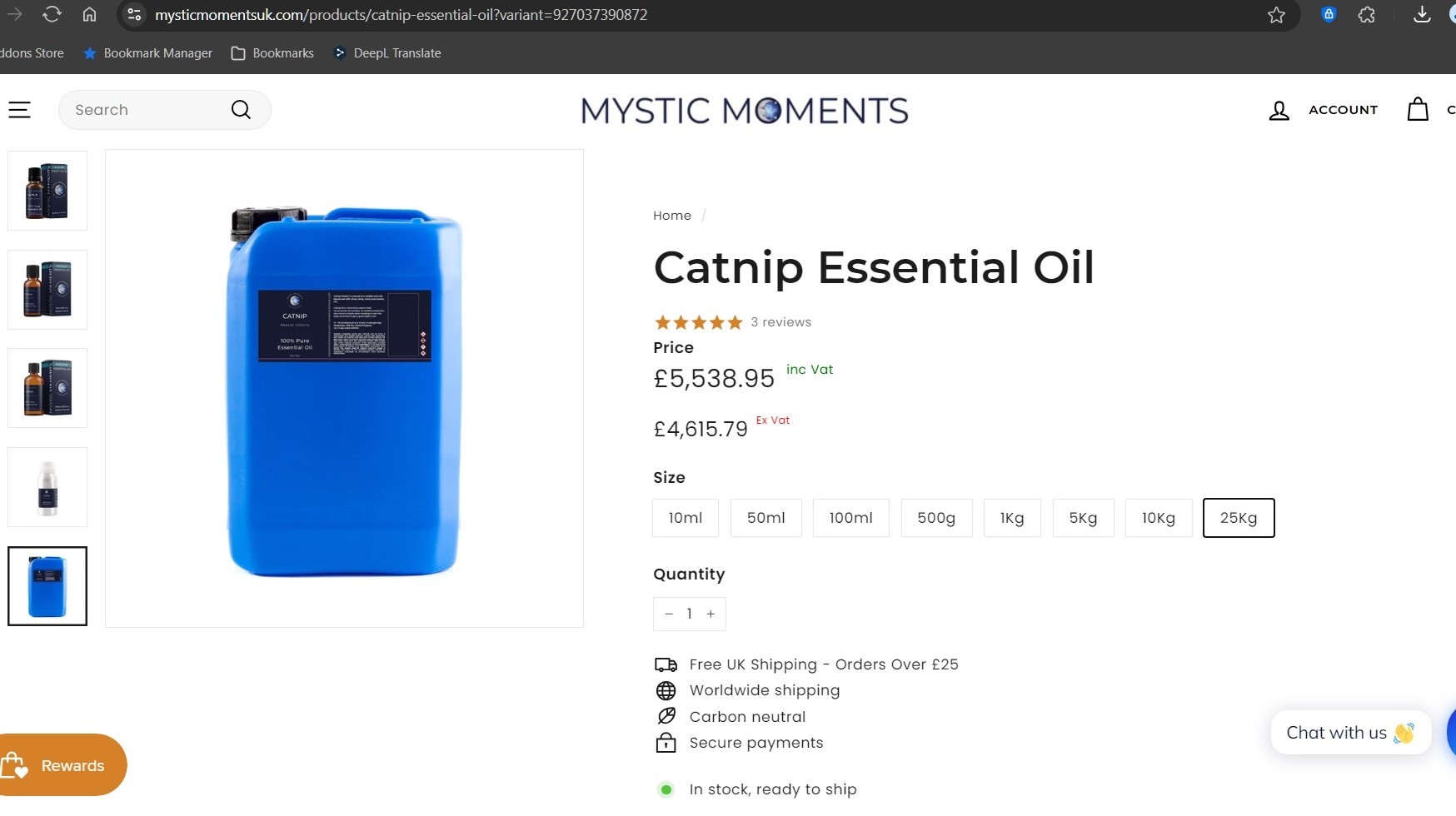Decrease quantity with minus button
Screen dimensions: 1456x816
[669, 614]
